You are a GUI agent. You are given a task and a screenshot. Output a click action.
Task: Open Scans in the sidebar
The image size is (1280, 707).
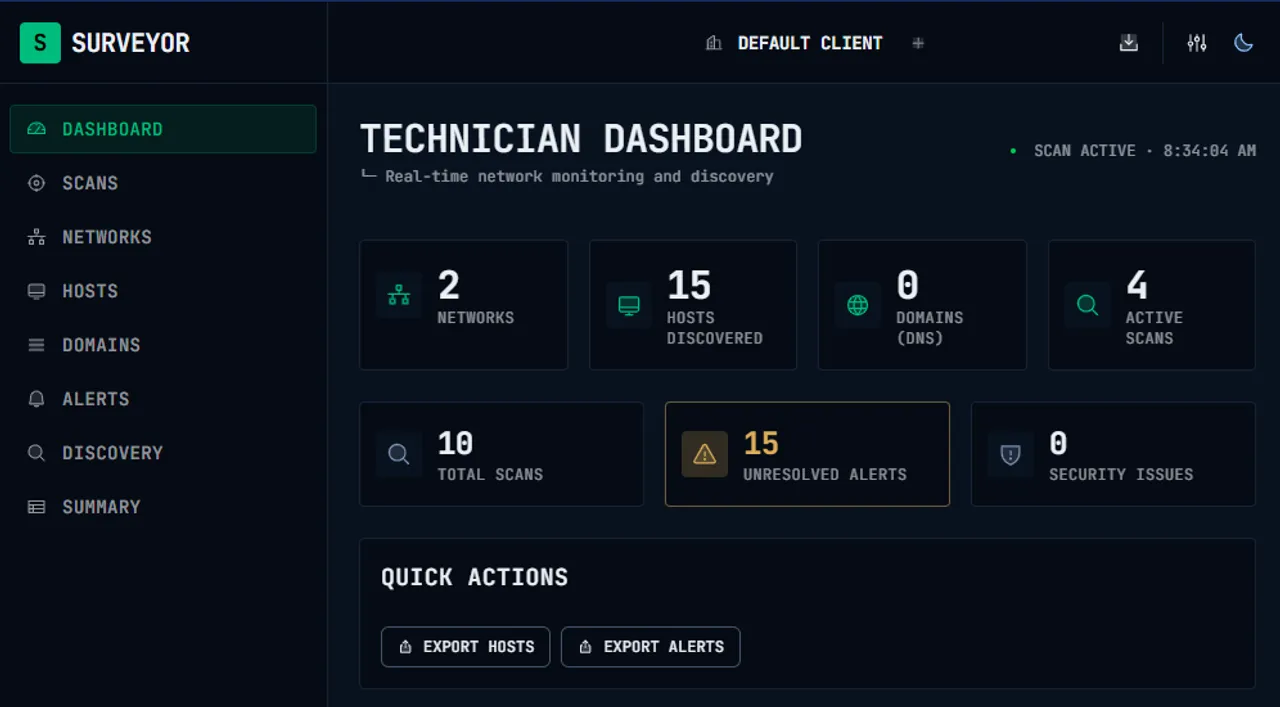(x=90, y=183)
